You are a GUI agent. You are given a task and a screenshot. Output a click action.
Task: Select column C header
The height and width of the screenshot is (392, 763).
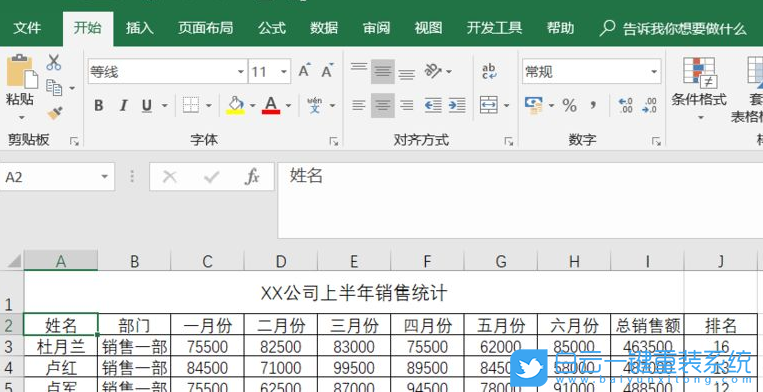pos(207,261)
